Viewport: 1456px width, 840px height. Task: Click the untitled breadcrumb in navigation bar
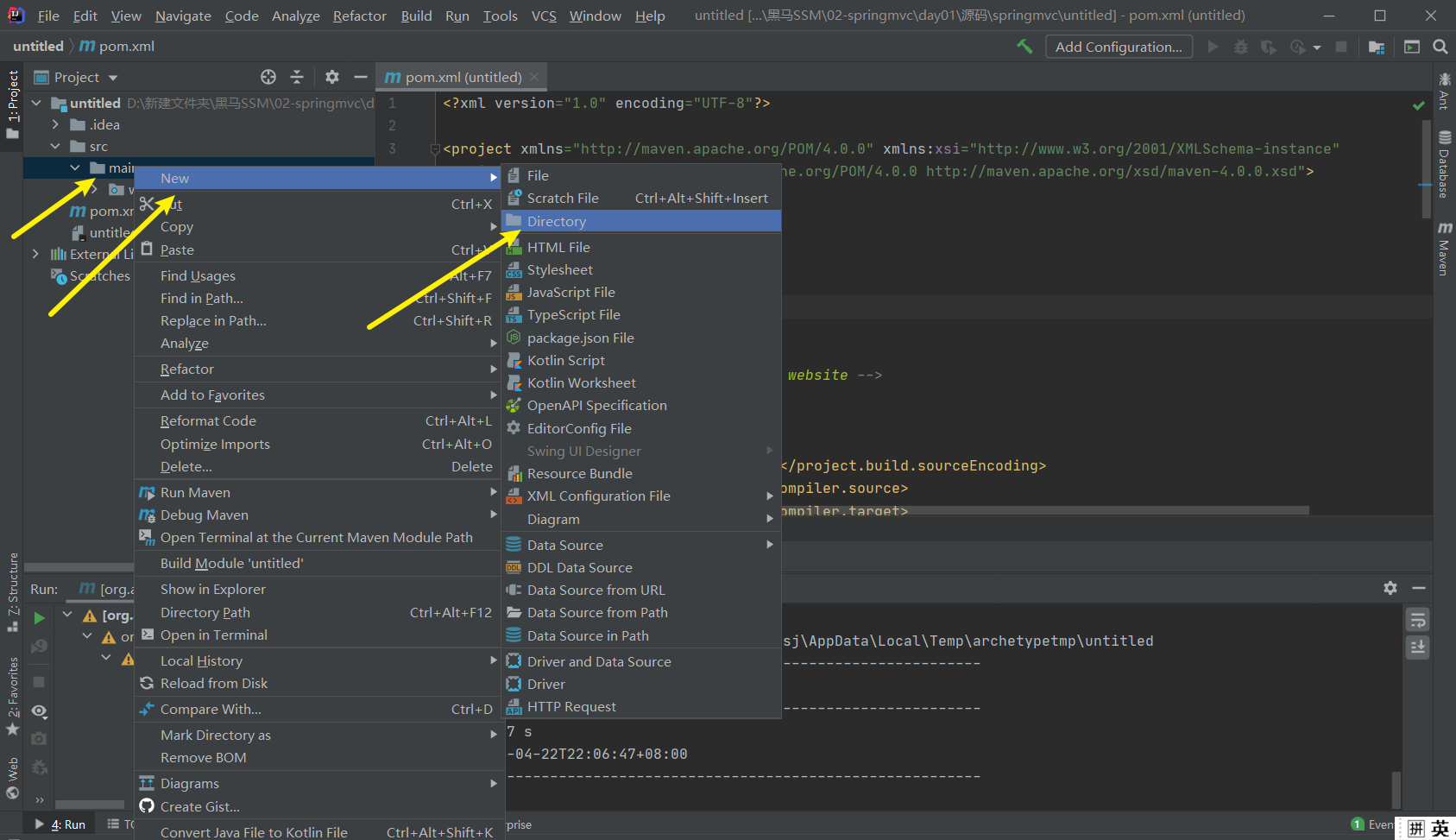[38, 47]
